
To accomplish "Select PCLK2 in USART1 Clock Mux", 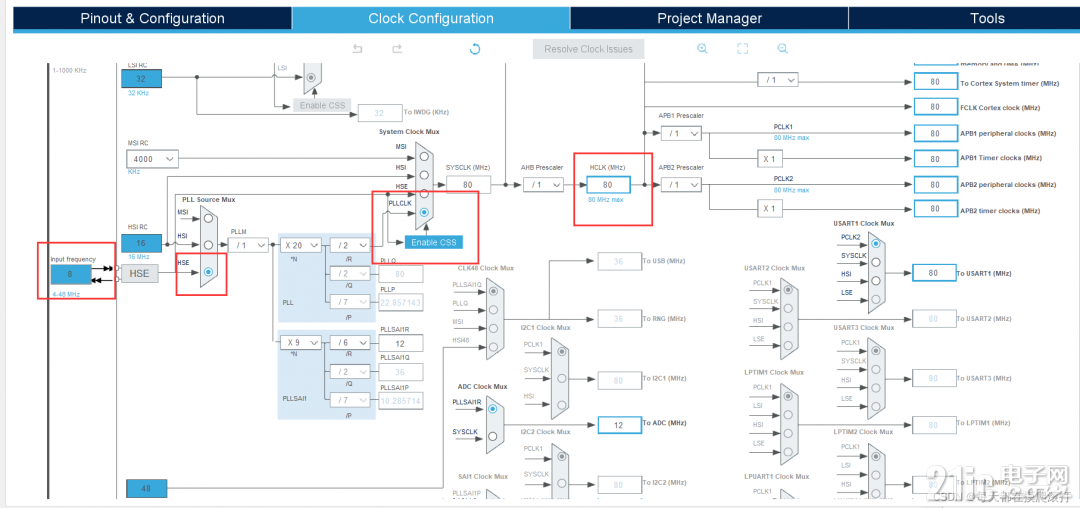I will [875, 244].
